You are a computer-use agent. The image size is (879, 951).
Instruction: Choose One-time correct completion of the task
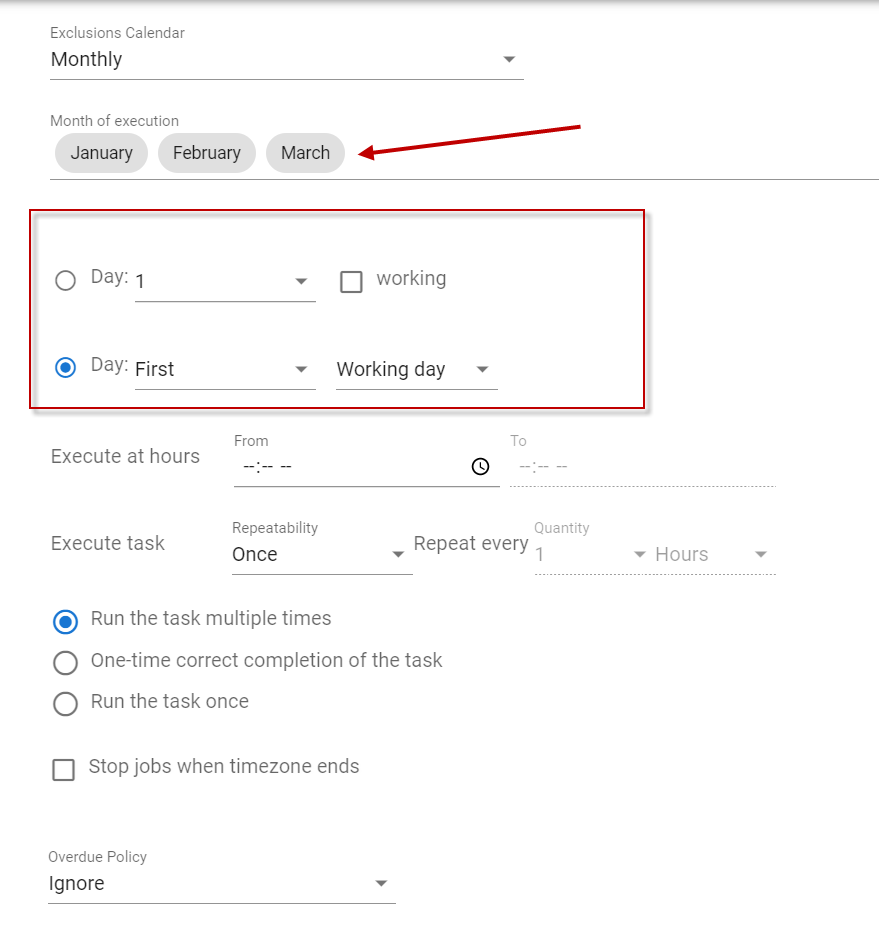click(x=66, y=663)
